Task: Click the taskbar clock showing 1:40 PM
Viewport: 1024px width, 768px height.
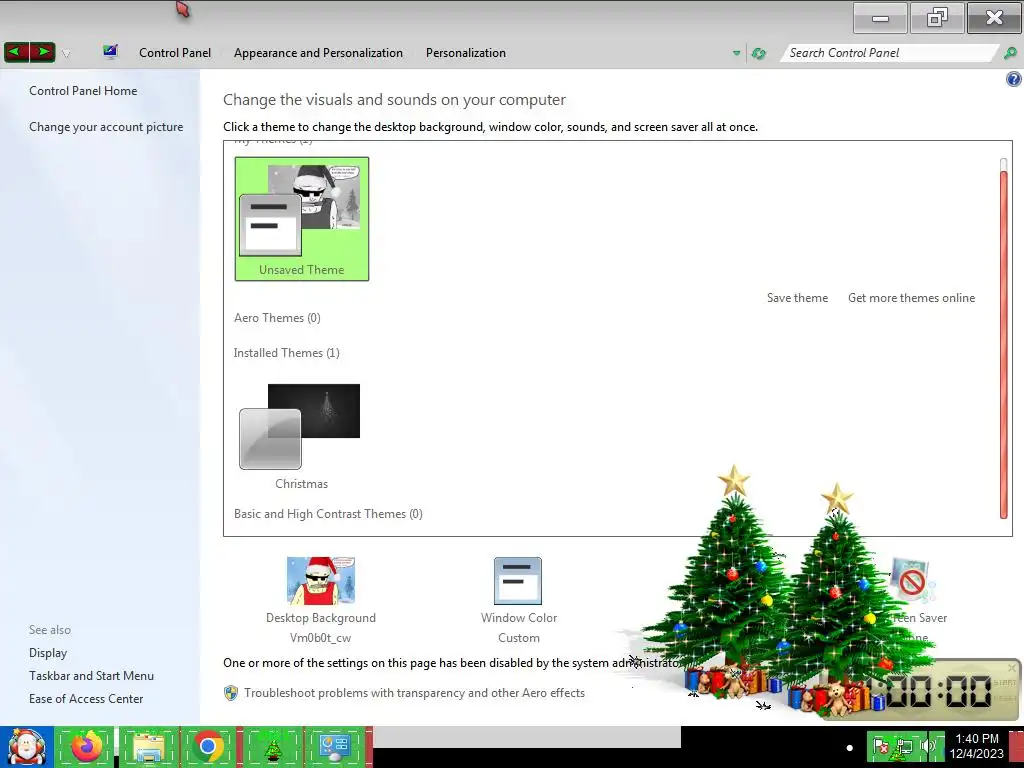Action: 976,746
